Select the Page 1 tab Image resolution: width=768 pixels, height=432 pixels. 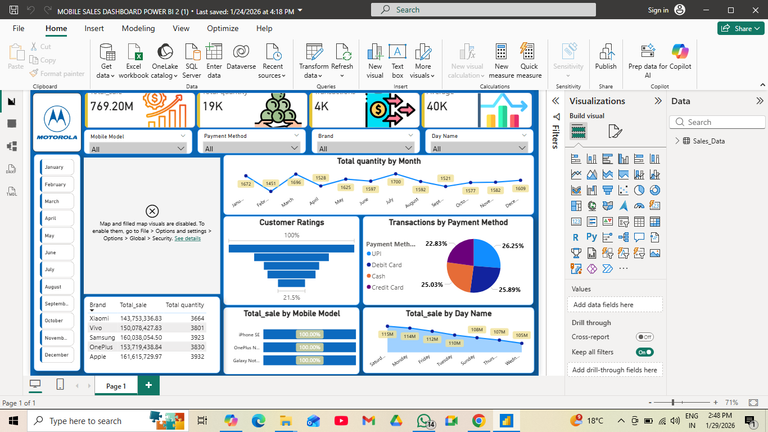[x=116, y=386]
